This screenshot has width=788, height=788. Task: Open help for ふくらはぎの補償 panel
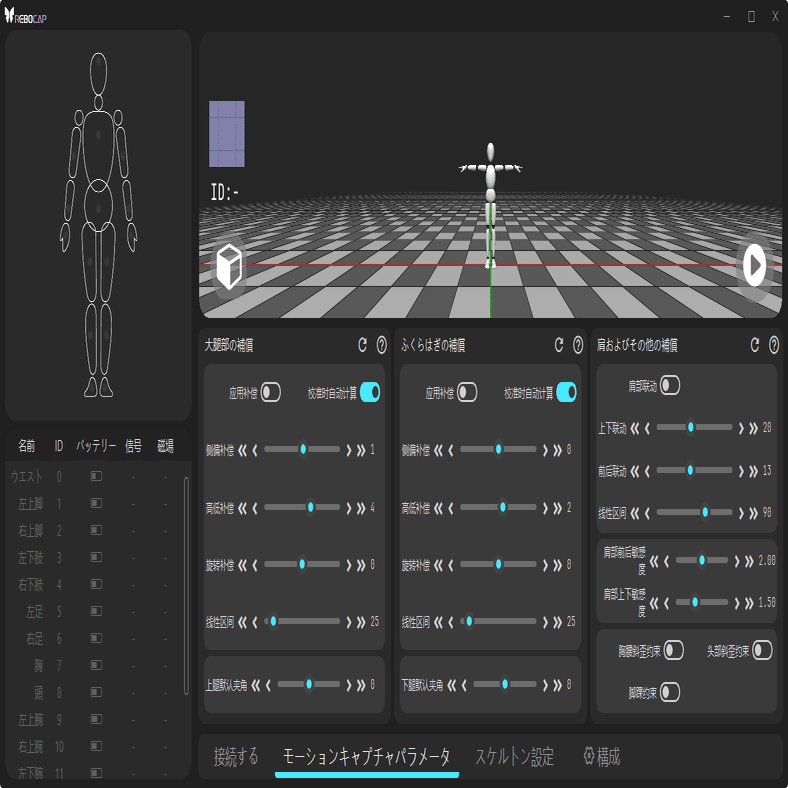coord(577,345)
